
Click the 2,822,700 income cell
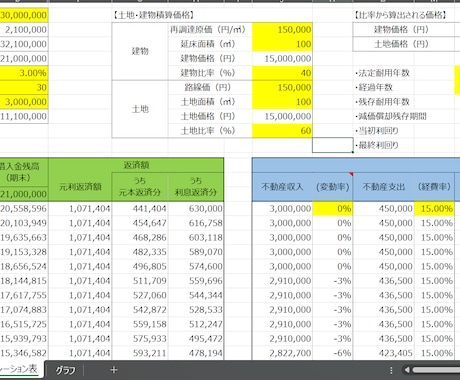click(x=282, y=353)
